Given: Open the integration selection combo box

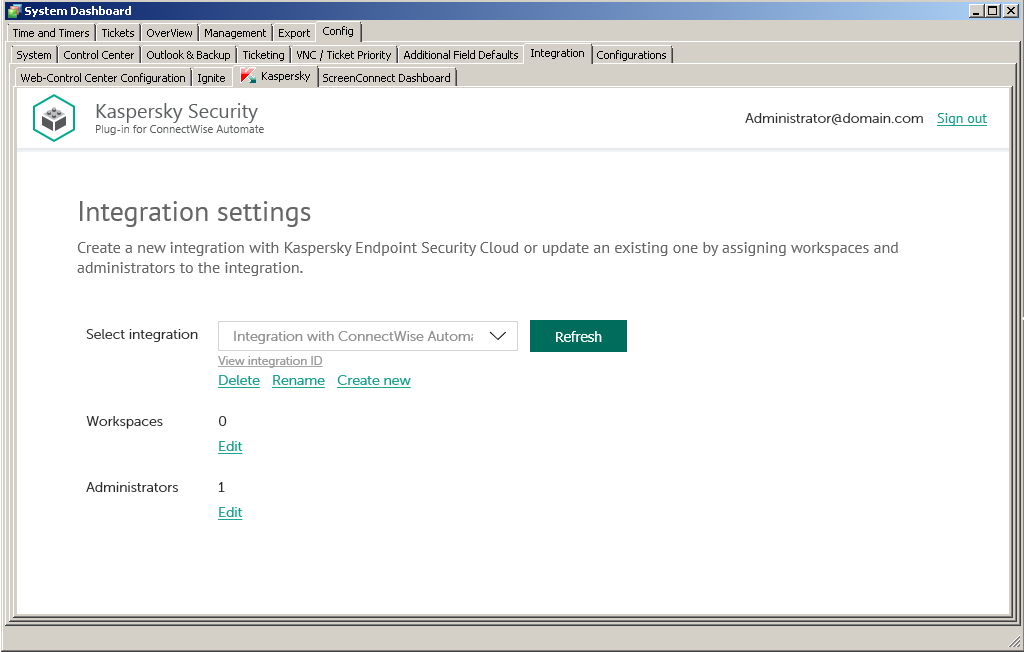Looking at the screenshot, I should click(353, 336).
